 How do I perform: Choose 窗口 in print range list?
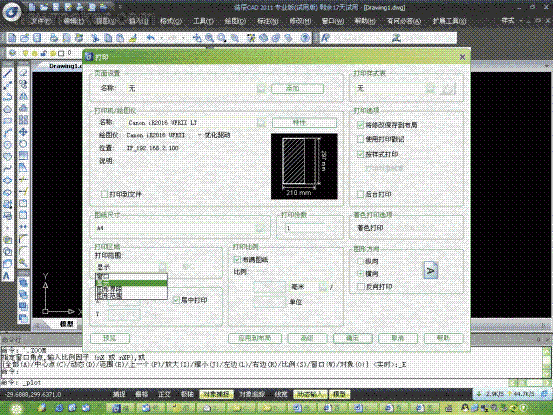pos(131,276)
